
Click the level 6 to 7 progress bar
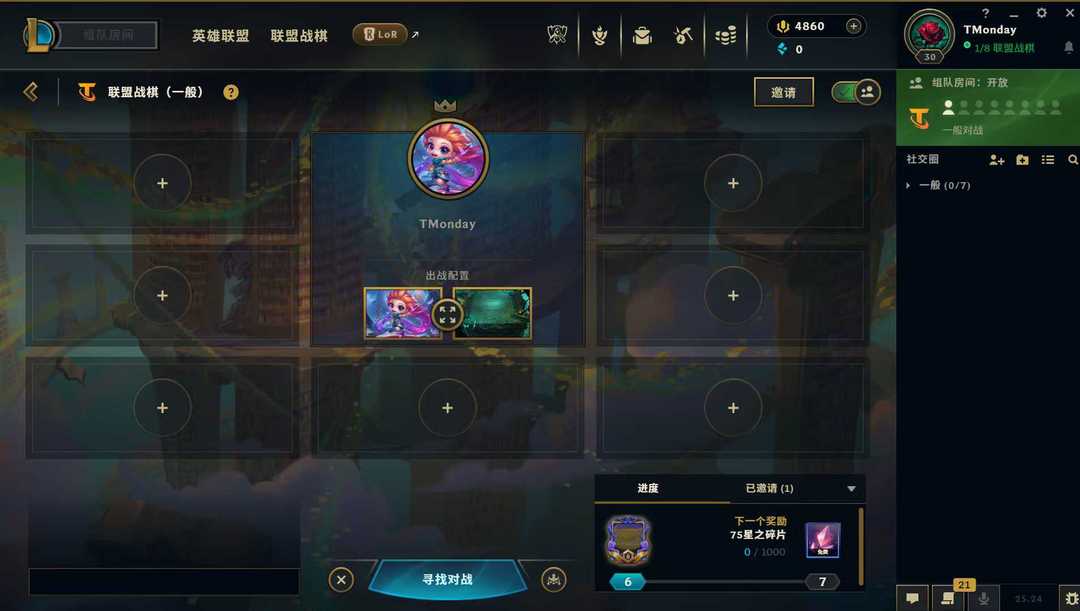[725, 582]
